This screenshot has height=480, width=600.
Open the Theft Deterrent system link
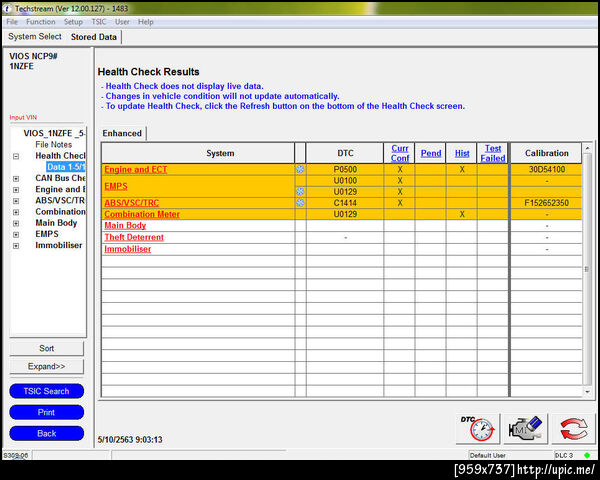pyautogui.click(x=134, y=237)
